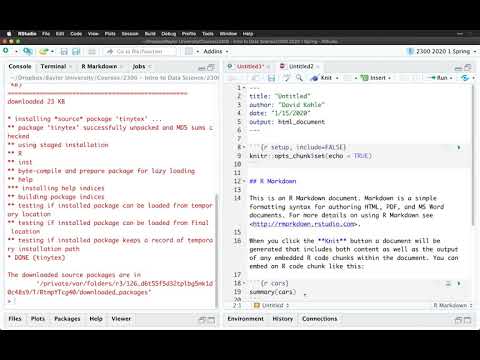Click the Save All icon
Screen dimensions: 480x360
pyautogui.click(x=76, y=51)
